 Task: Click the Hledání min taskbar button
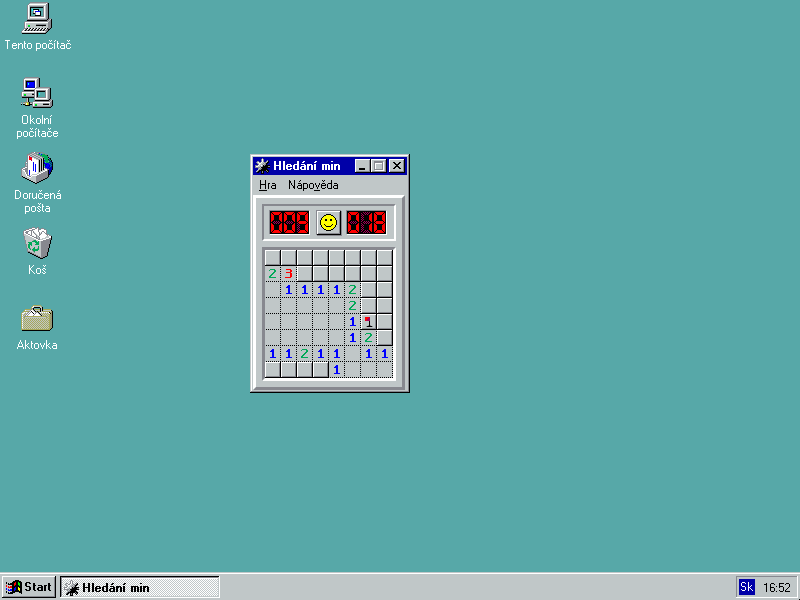[x=140, y=587]
